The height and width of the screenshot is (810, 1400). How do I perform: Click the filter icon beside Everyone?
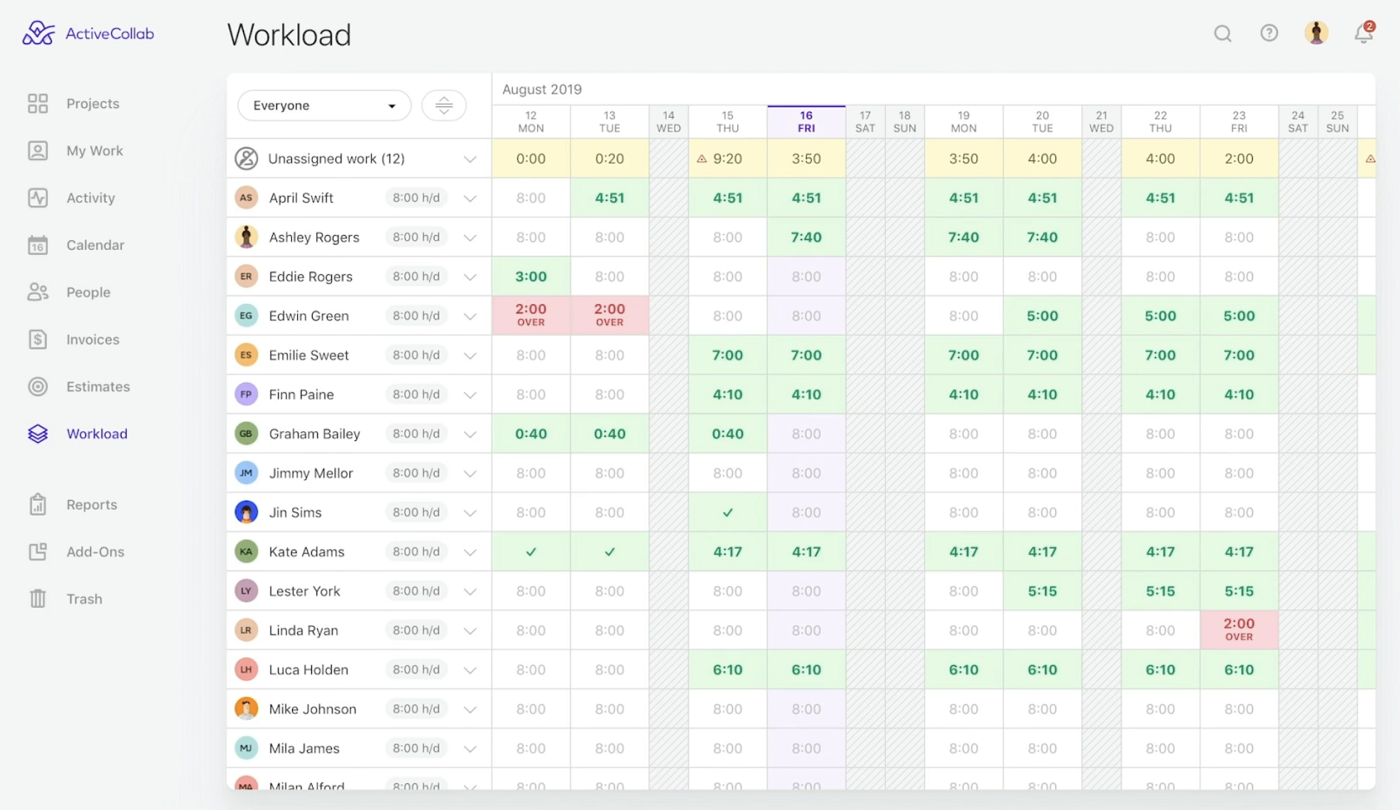[443, 104]
